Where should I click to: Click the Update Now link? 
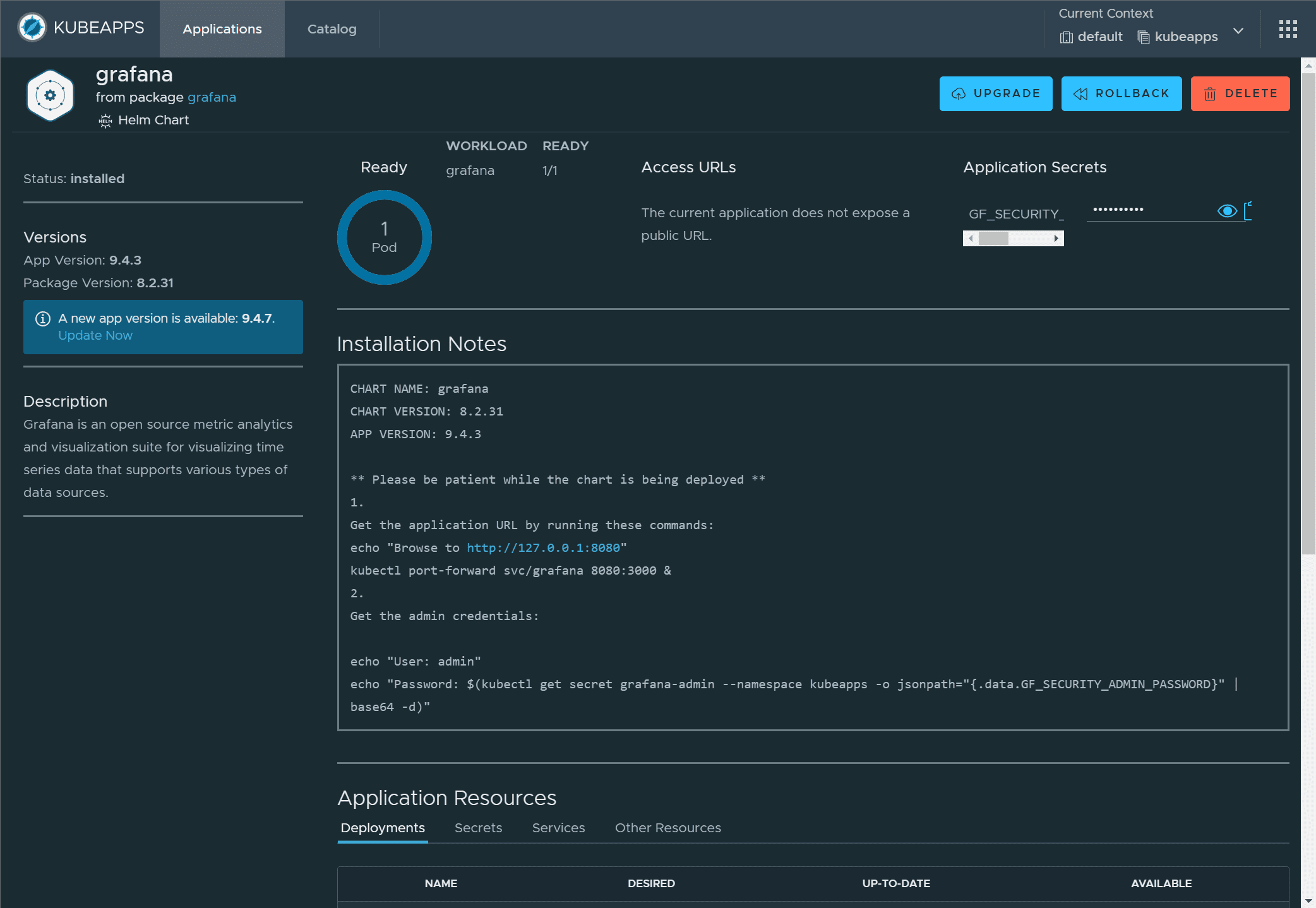(x=95, y=335)
